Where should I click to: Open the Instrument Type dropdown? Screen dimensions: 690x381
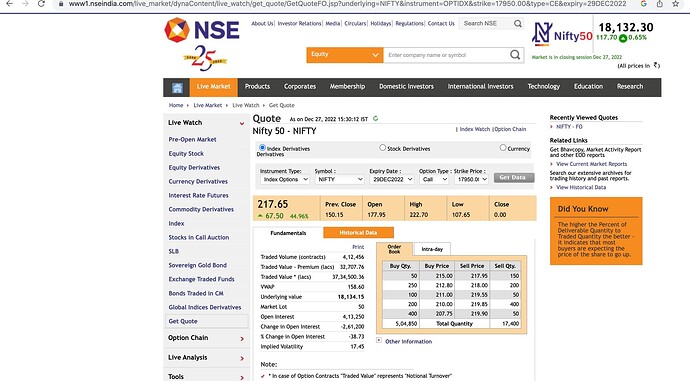point(285,180)
